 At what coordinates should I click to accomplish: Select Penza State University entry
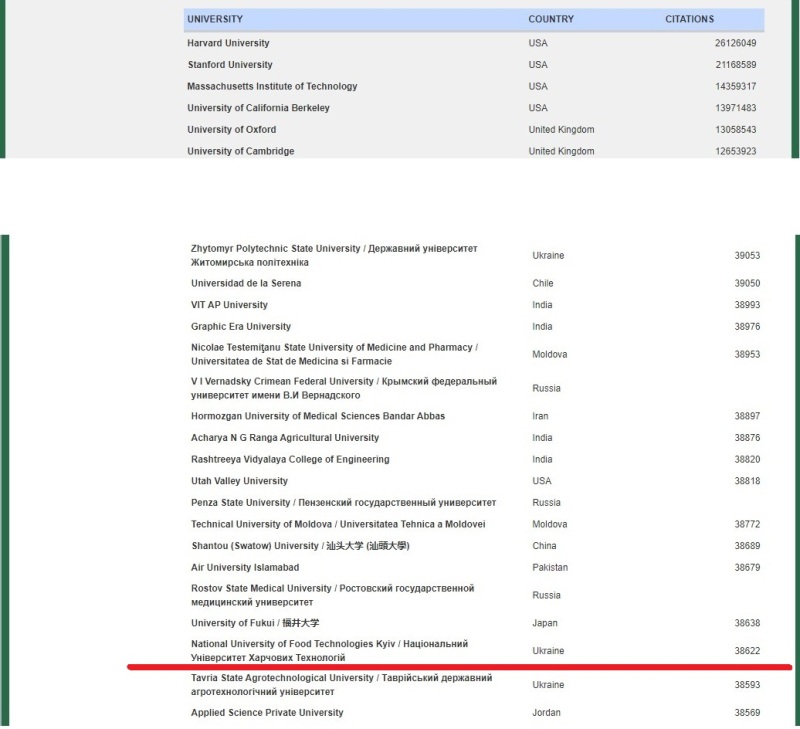point(343,502)
